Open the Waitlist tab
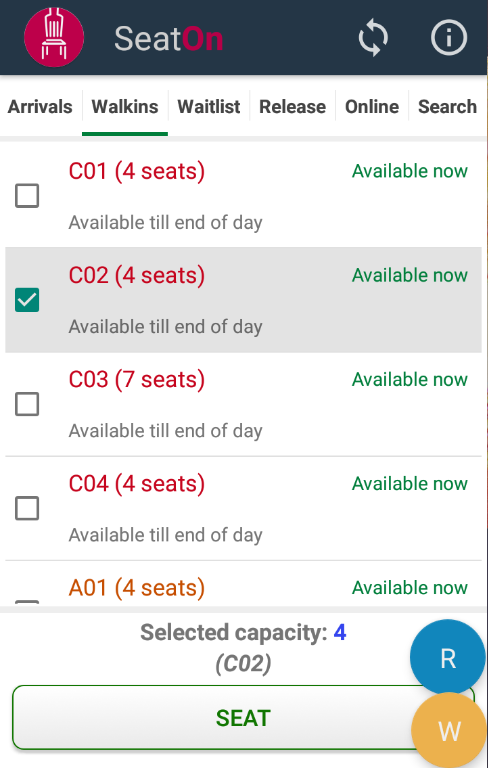This screenshot has height=768, width=488. (x=209, y=107)
